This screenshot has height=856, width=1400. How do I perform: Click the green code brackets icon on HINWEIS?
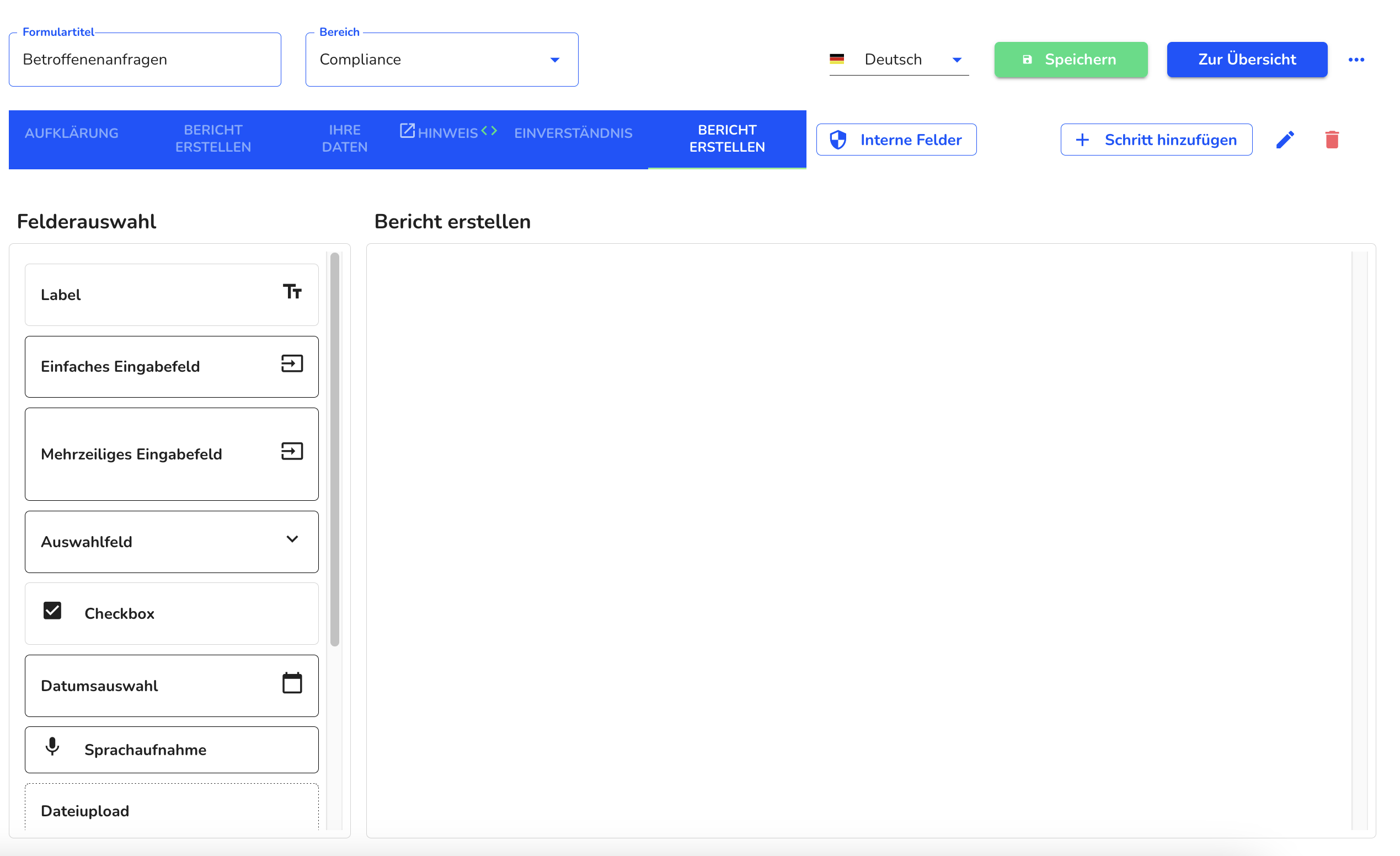pyautogui.click(x=489, y=131)
